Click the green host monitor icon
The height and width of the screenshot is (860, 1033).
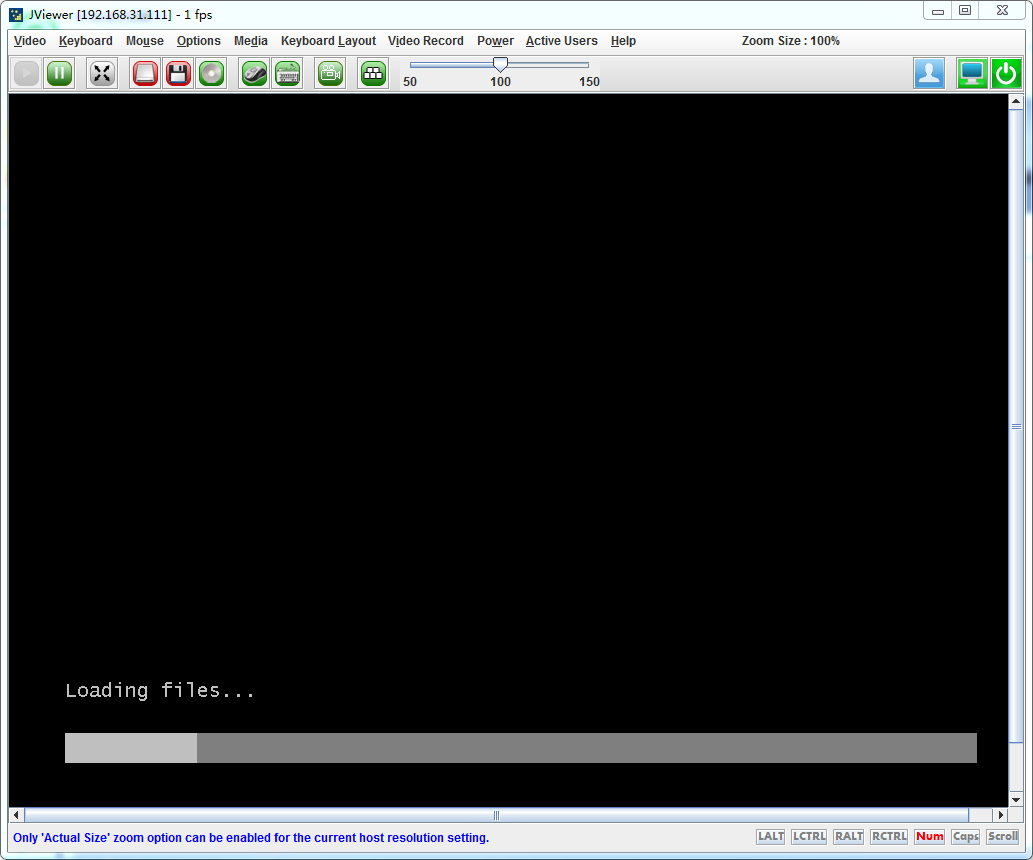tap(971, 73)
